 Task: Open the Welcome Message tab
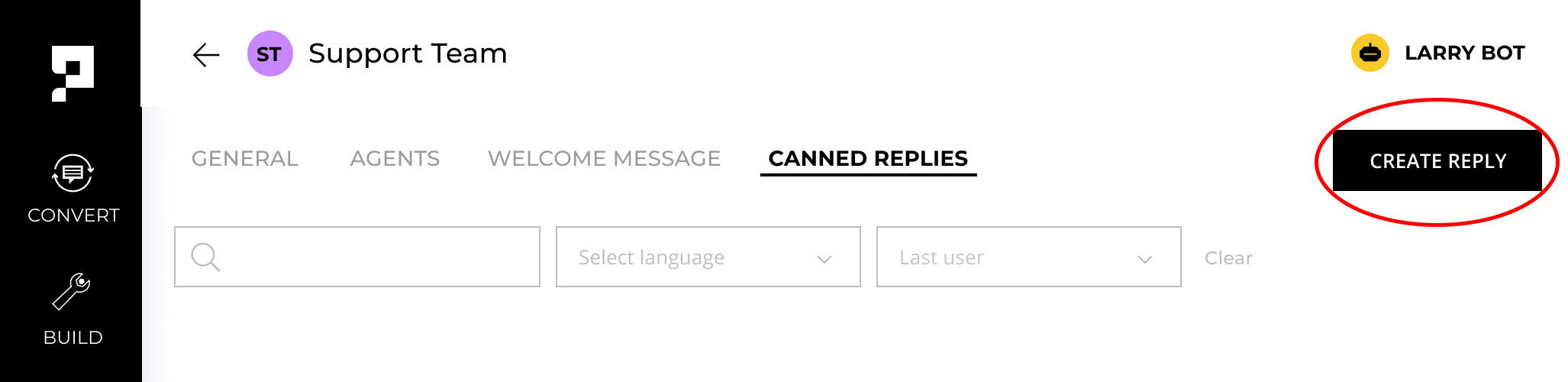point(604,159)
